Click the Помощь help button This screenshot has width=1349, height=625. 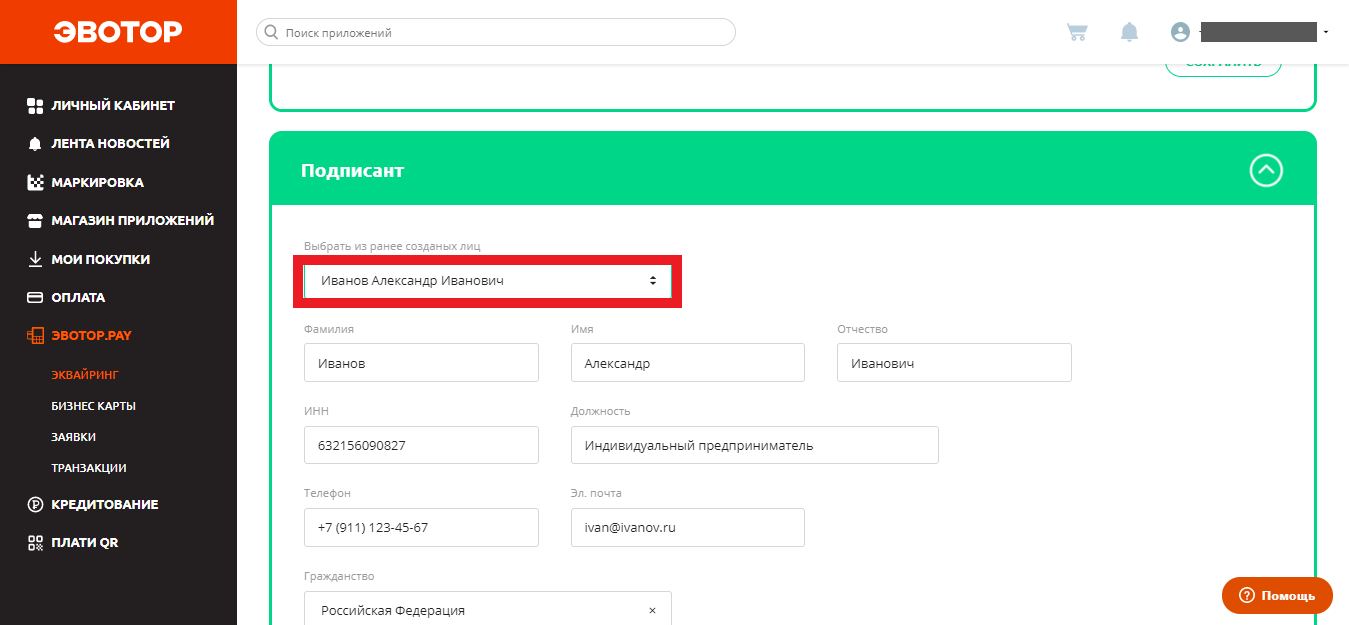[x=1277, y=595]
